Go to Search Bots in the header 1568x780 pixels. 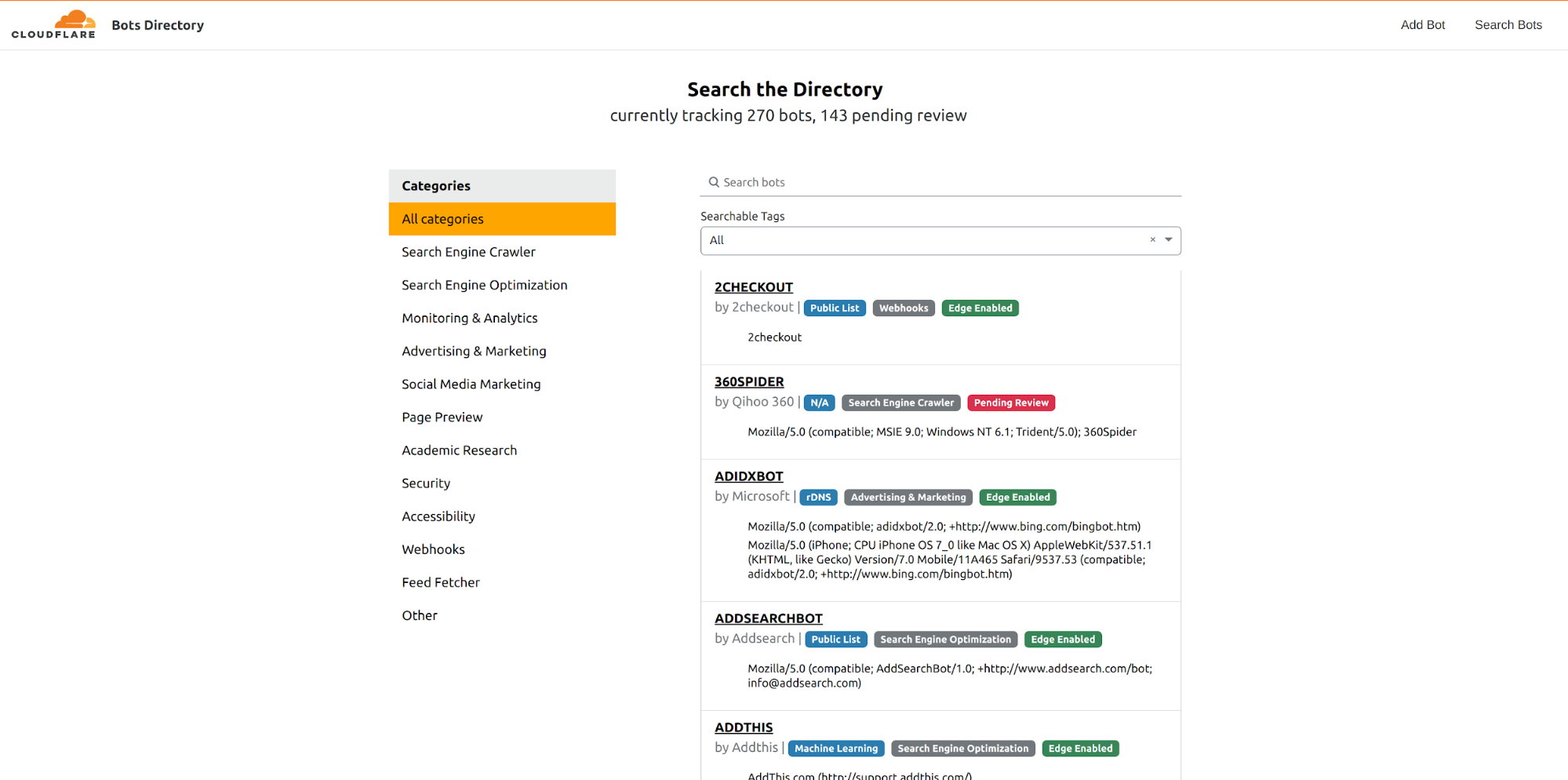(1508, 25)
